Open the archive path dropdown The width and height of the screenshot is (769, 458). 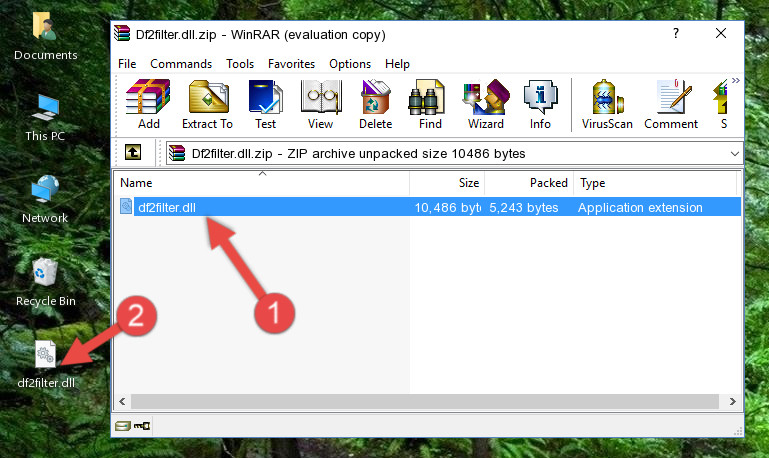[x=734, y=153]
